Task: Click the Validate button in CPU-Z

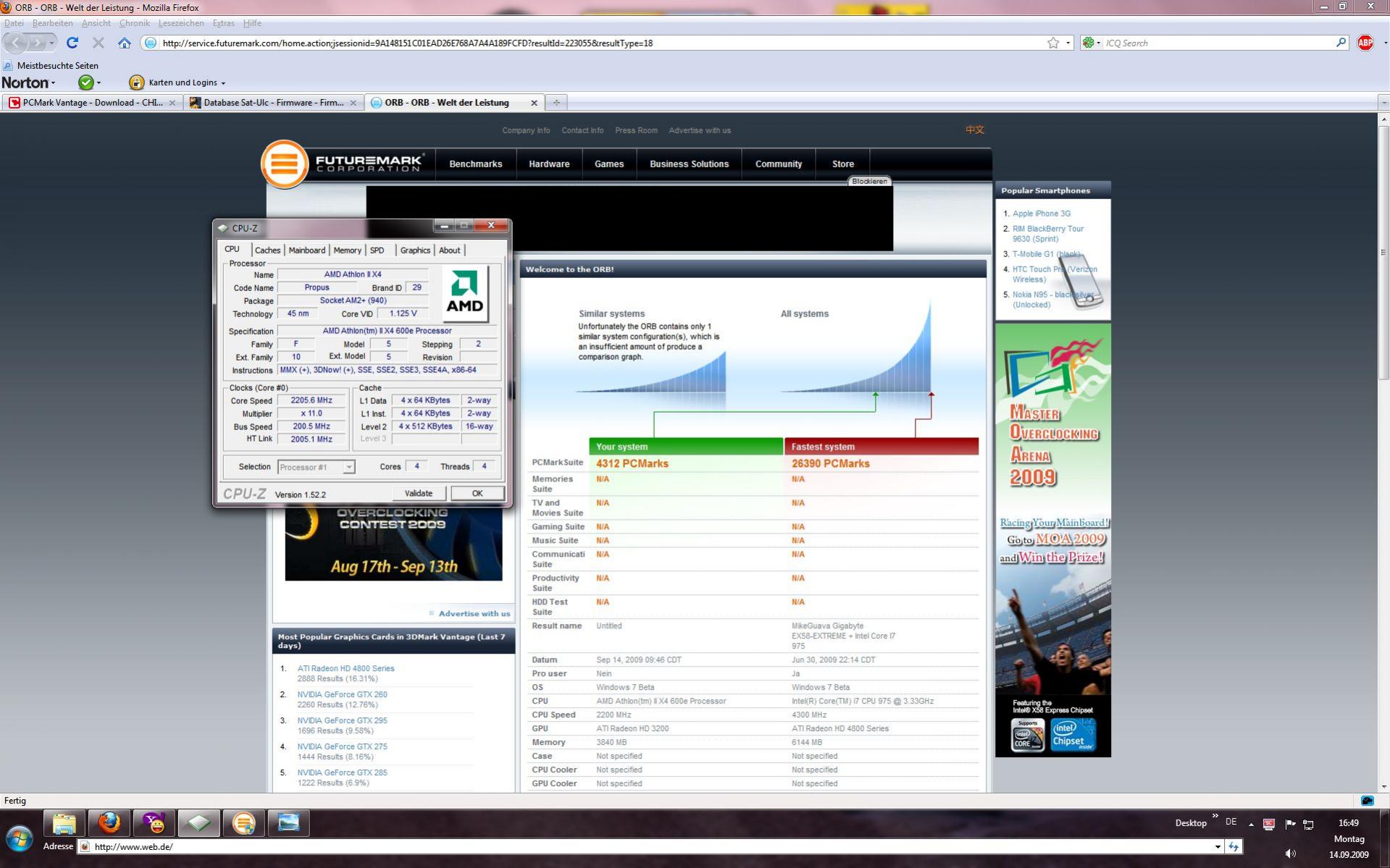Action: [x=419, y=494]
